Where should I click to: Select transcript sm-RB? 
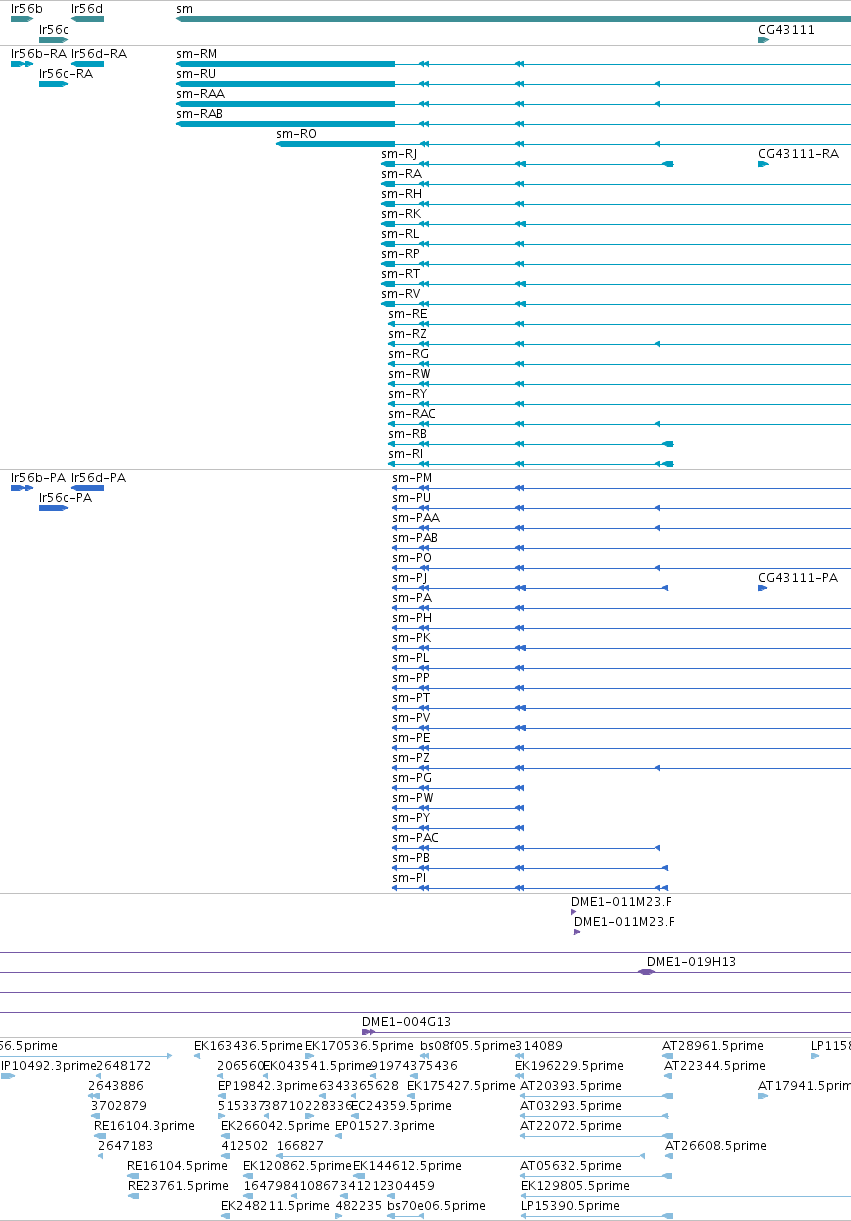pyautogui.click(x=408, y=433)
